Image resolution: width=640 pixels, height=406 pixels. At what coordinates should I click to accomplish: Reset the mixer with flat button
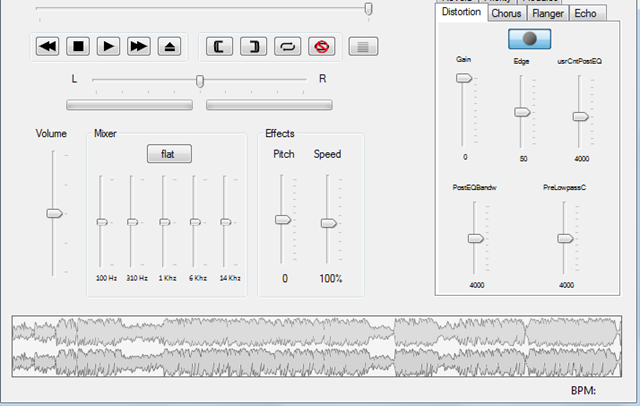[169, 154]
